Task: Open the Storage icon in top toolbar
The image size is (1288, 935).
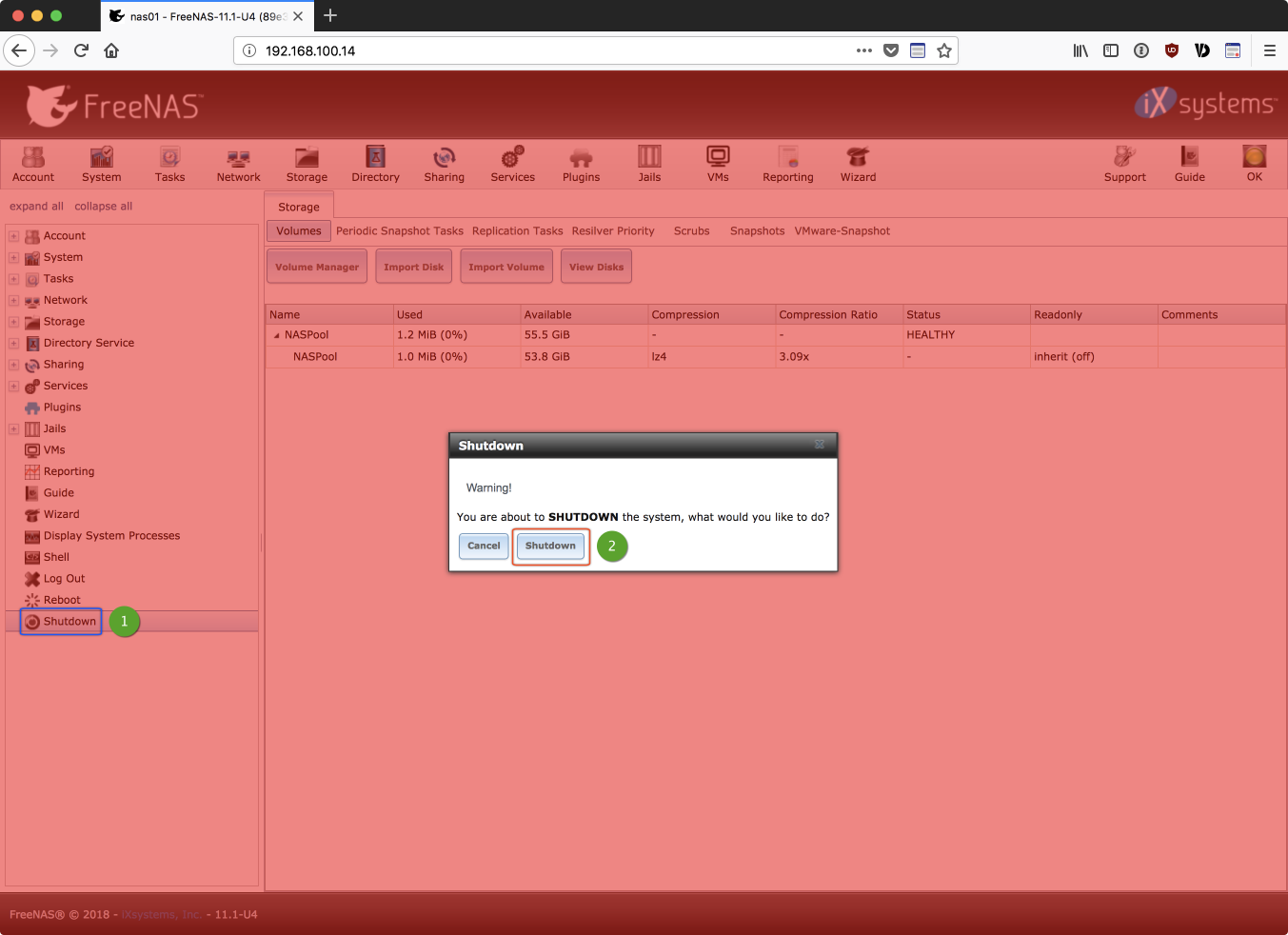Action: (x=307, y=164)
